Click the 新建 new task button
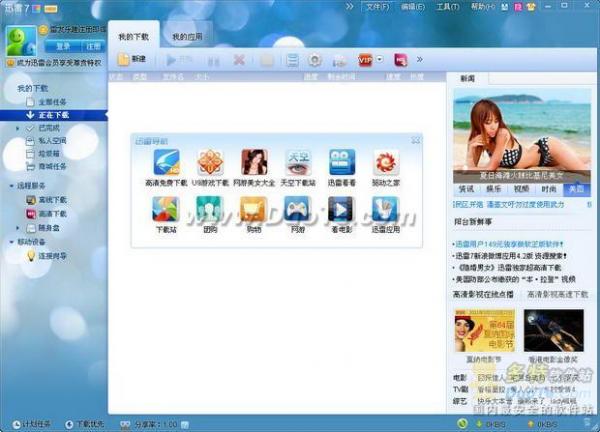The height and width of the screenshot is (432, 600). coord(132,59)
